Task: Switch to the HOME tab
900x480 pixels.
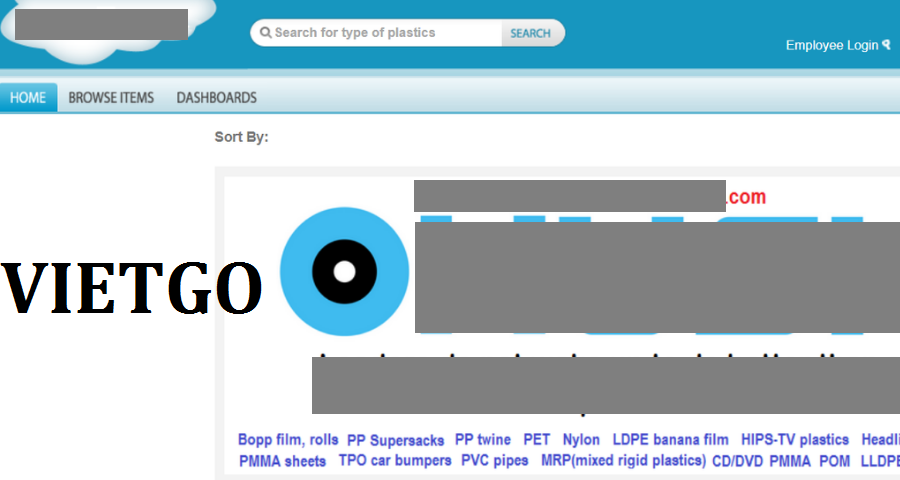Action: (x=28, y=98)
